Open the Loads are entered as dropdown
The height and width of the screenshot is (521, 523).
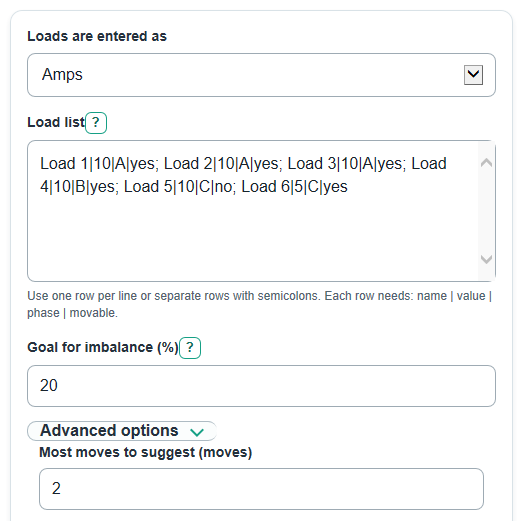click(x=261, y=75)
